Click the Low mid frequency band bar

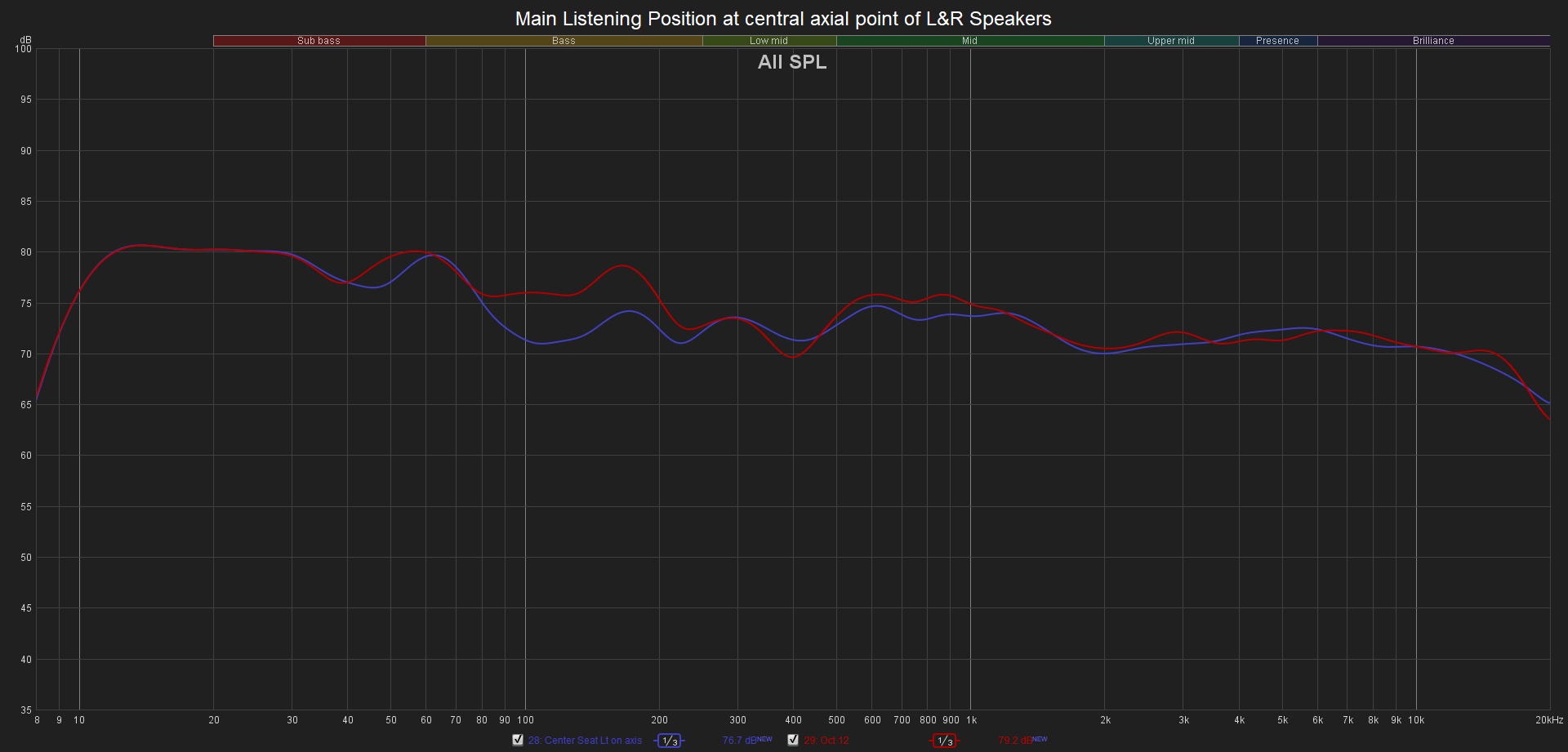pyautogui.click(x=769, y=40)
